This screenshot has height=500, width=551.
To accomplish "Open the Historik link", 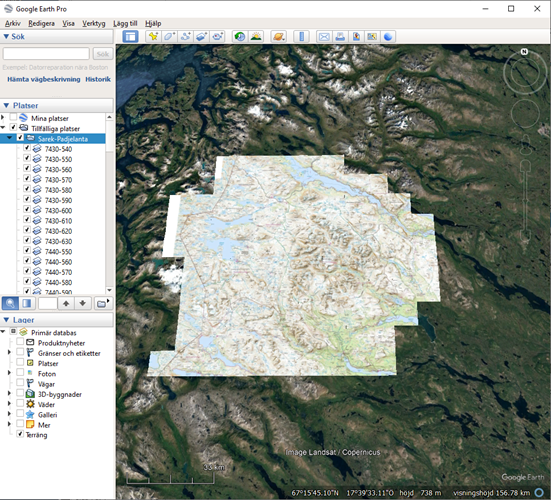I will coord(98,79).
